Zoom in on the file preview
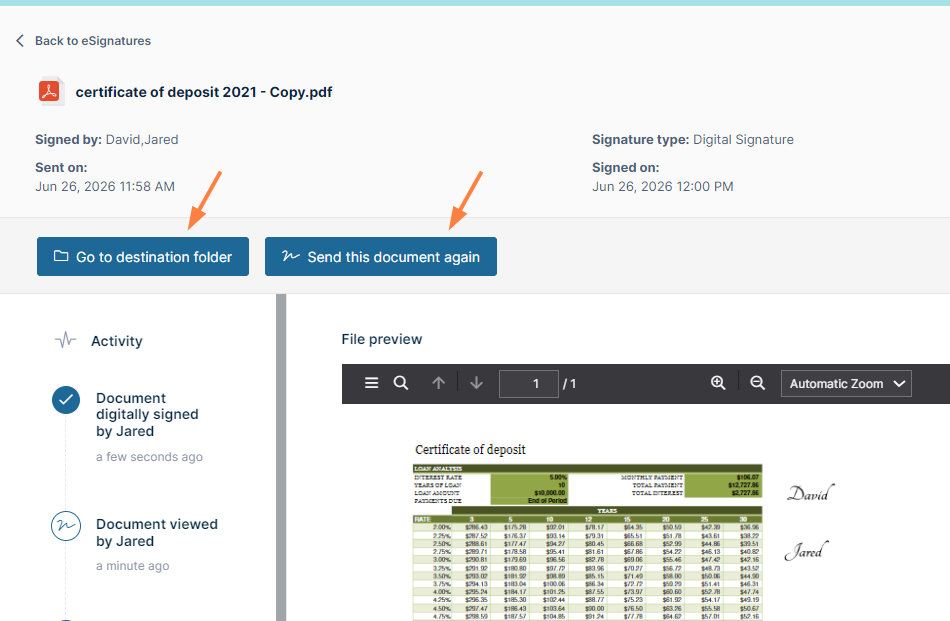The image size is (950, 621). (x=718, y=383)
